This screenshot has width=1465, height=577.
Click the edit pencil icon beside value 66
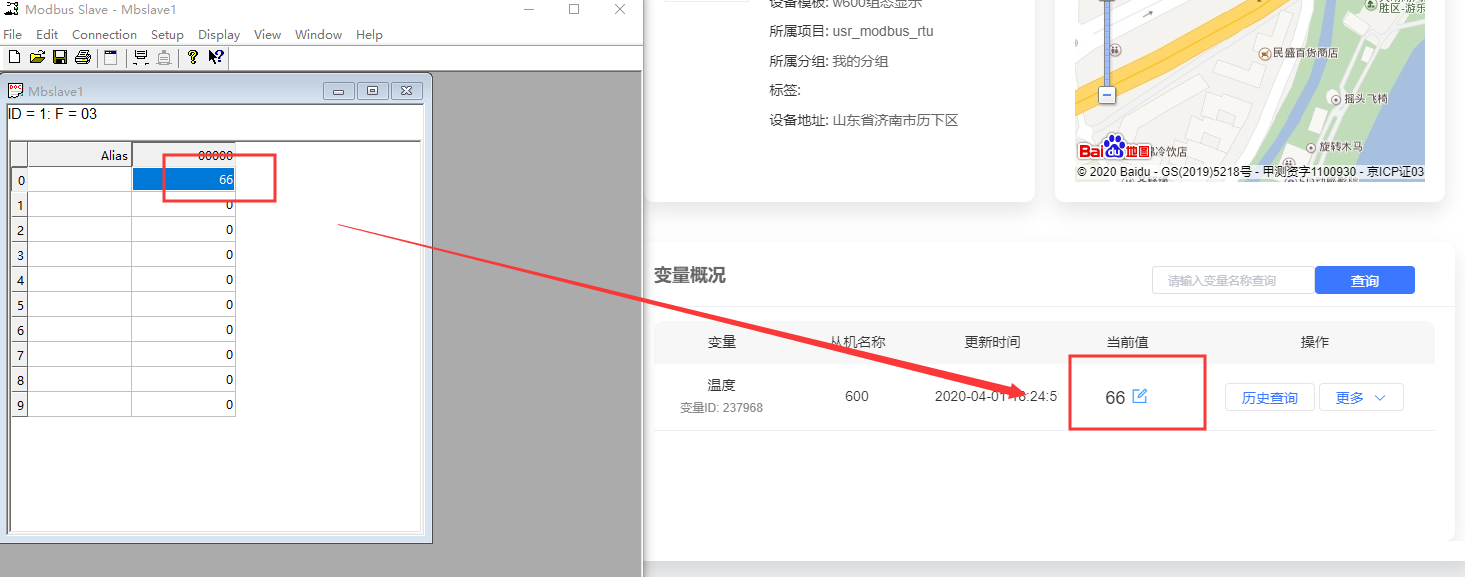[1139, 397]
